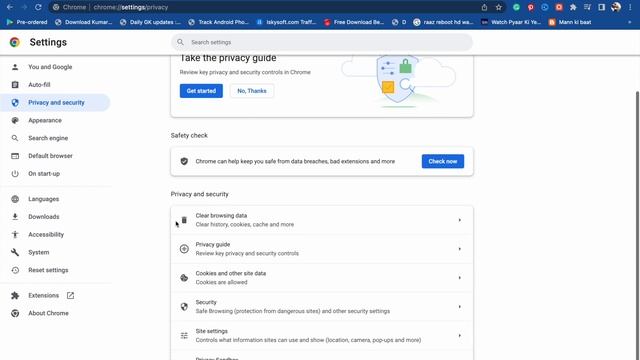Click the browser forward arrow
Viewport: 640px width, 360px height.
[24, 7]
